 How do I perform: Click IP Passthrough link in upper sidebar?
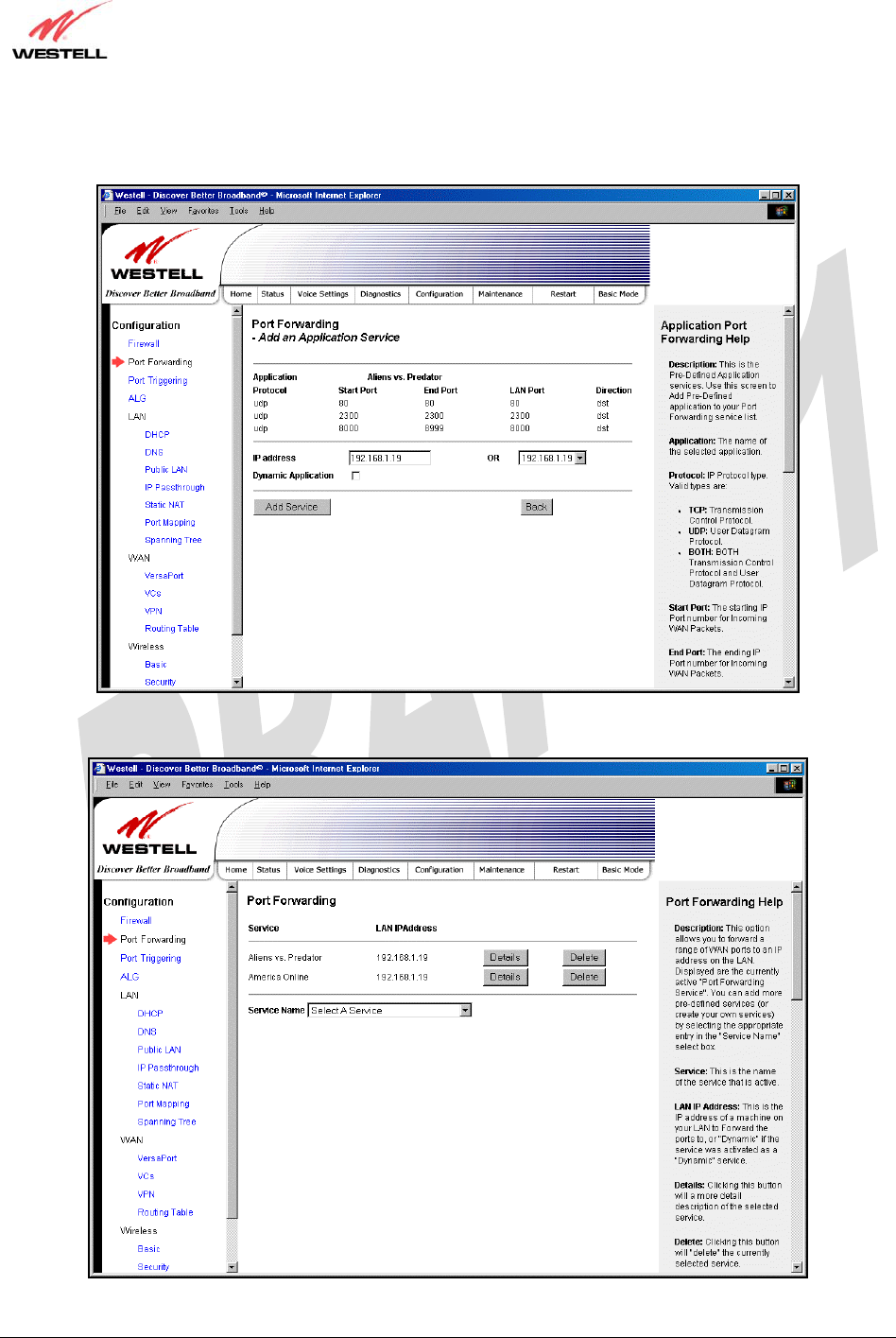tap(175, 488)
